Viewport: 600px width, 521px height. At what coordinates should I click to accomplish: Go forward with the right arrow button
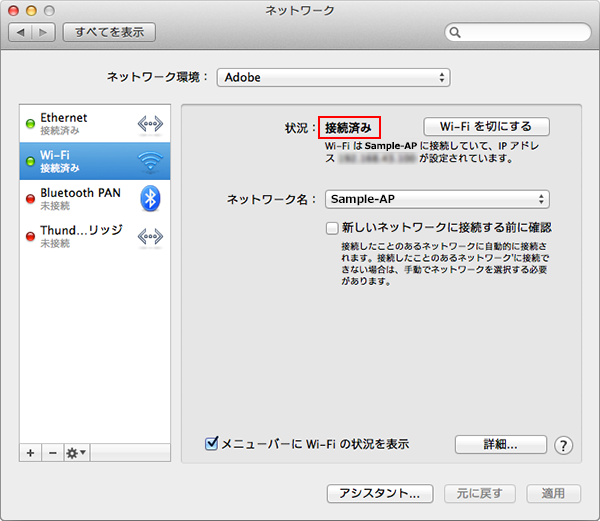(45, 32)
